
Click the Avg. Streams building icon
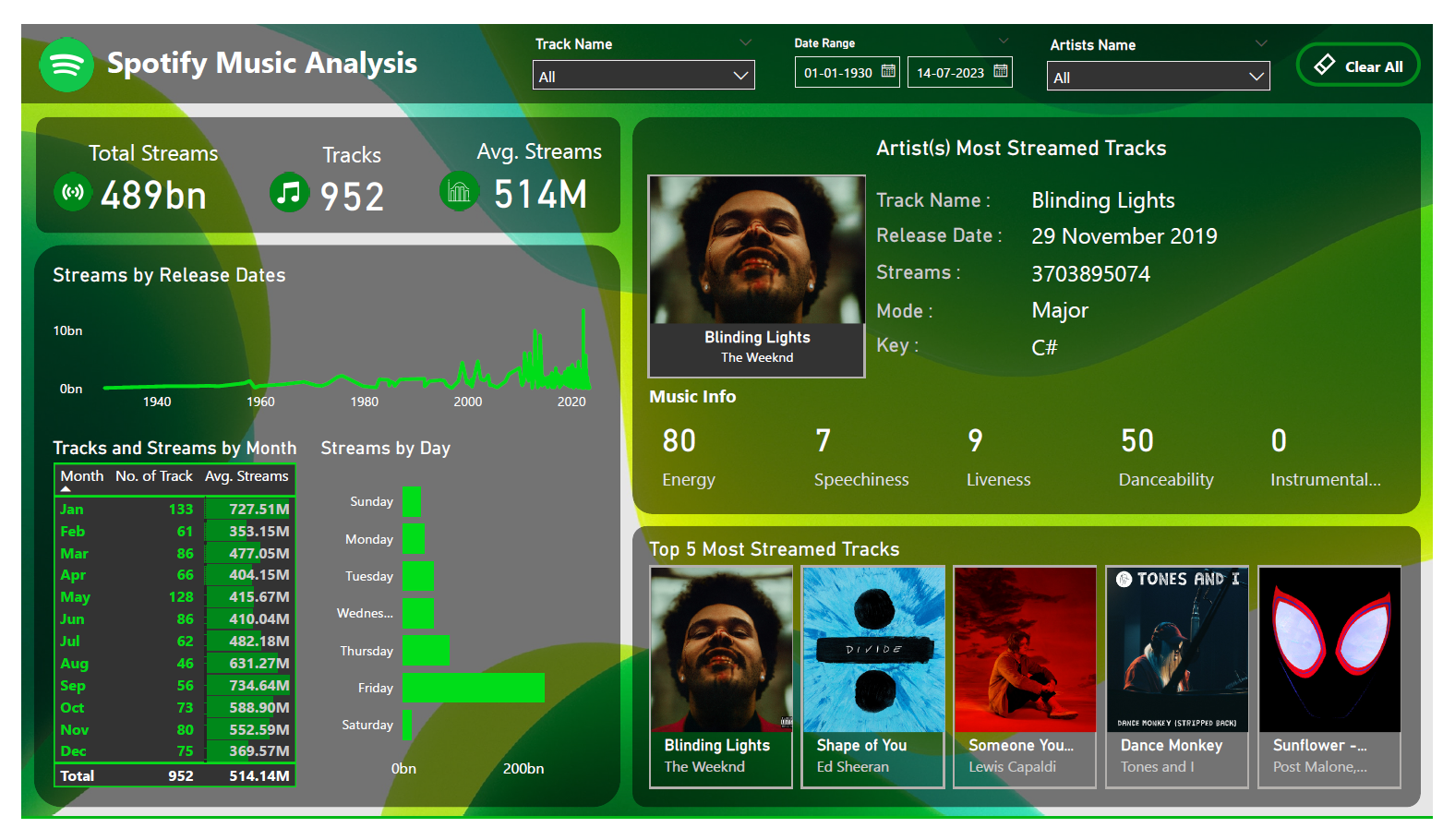pos(459,192)
